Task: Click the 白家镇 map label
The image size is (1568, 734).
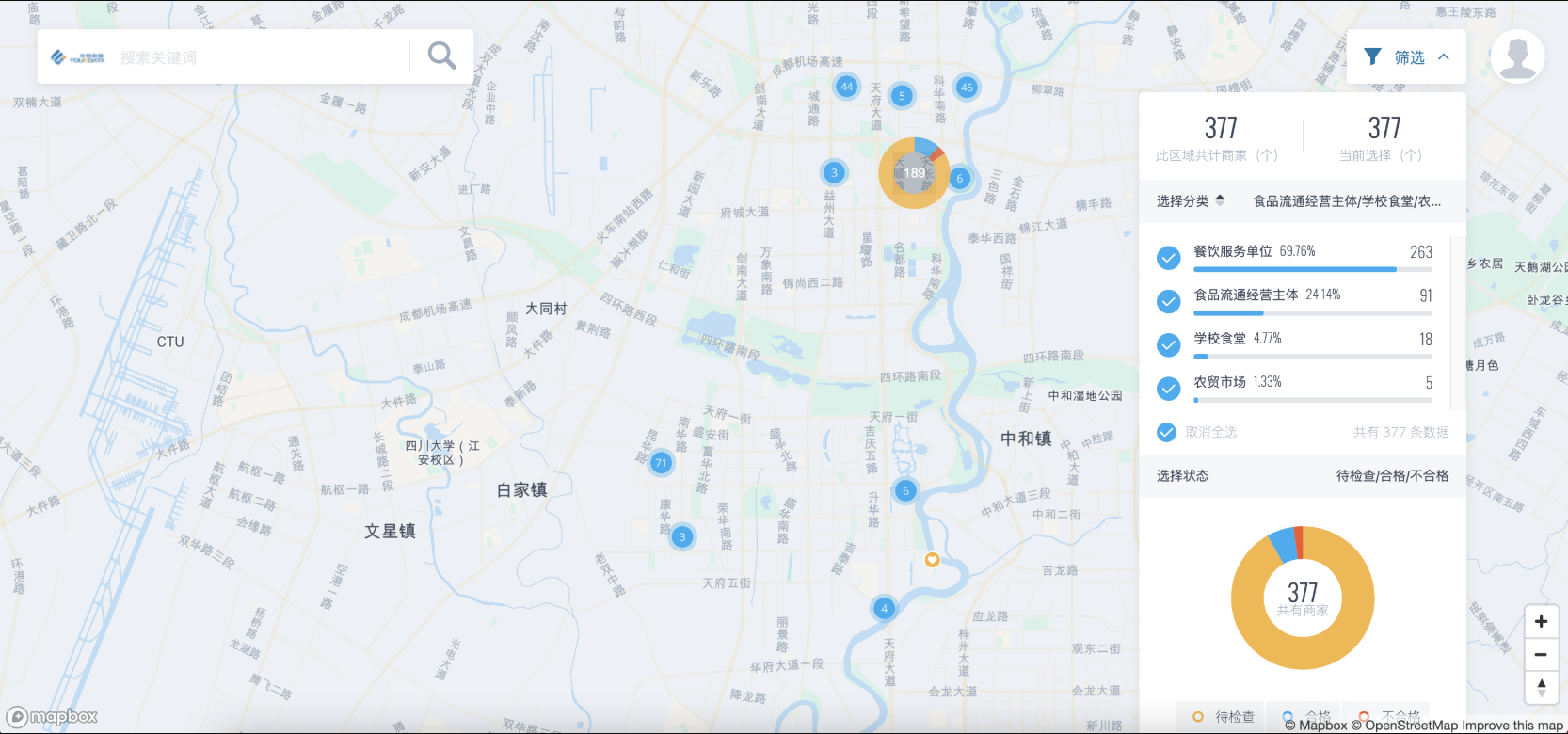Action: click(521, 489)
